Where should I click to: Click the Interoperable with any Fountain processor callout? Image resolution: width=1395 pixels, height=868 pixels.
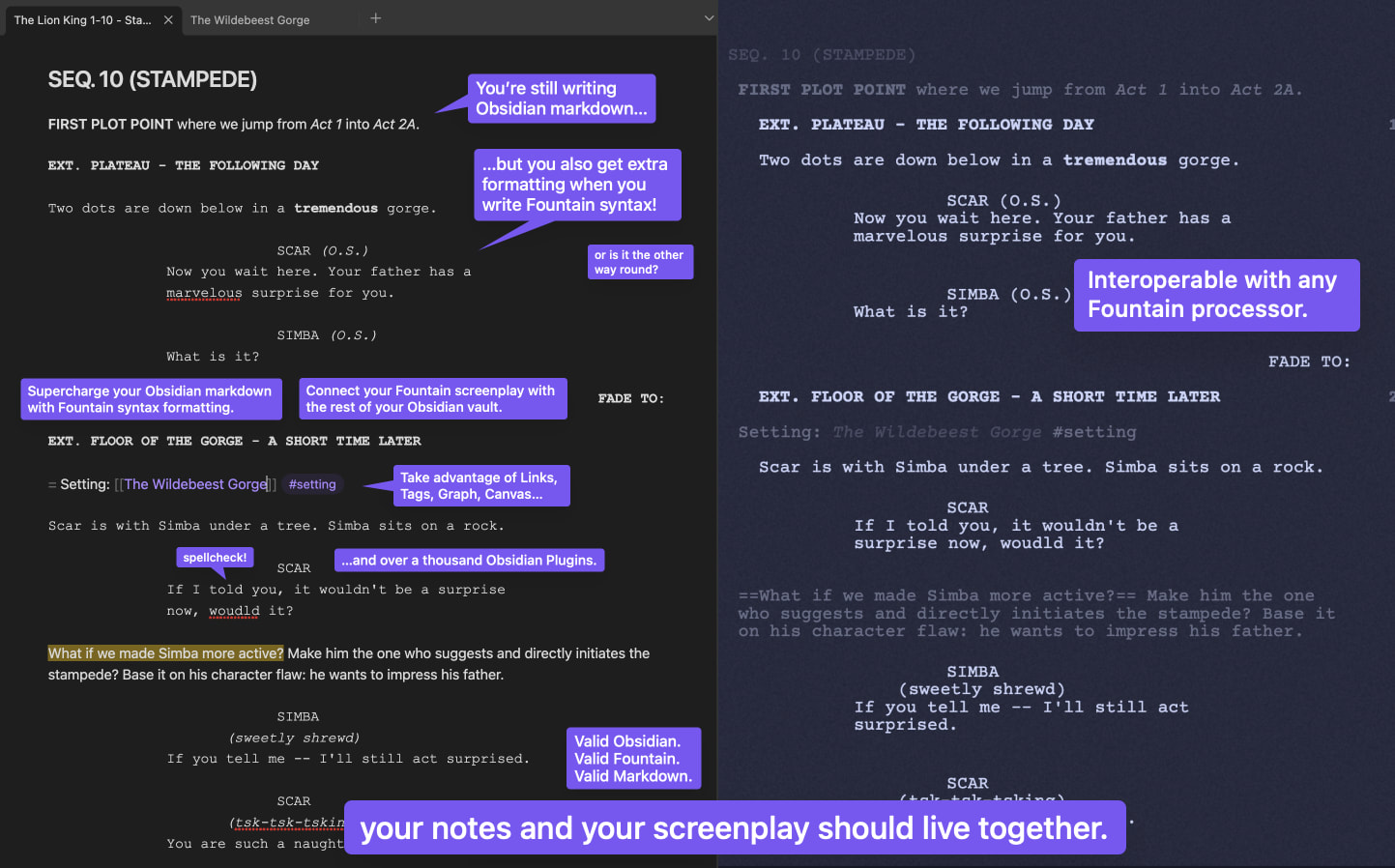tap(1216, 295)
